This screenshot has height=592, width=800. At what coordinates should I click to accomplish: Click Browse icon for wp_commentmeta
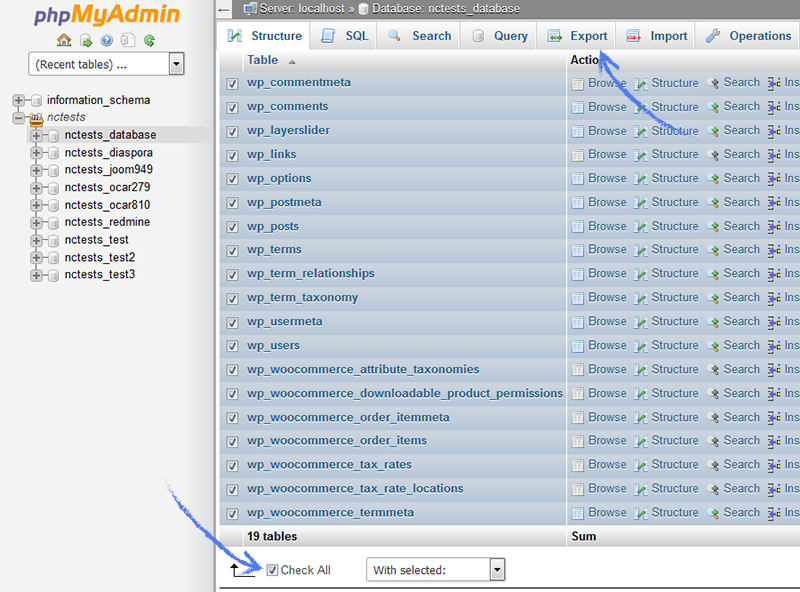[x=578, y=84]
